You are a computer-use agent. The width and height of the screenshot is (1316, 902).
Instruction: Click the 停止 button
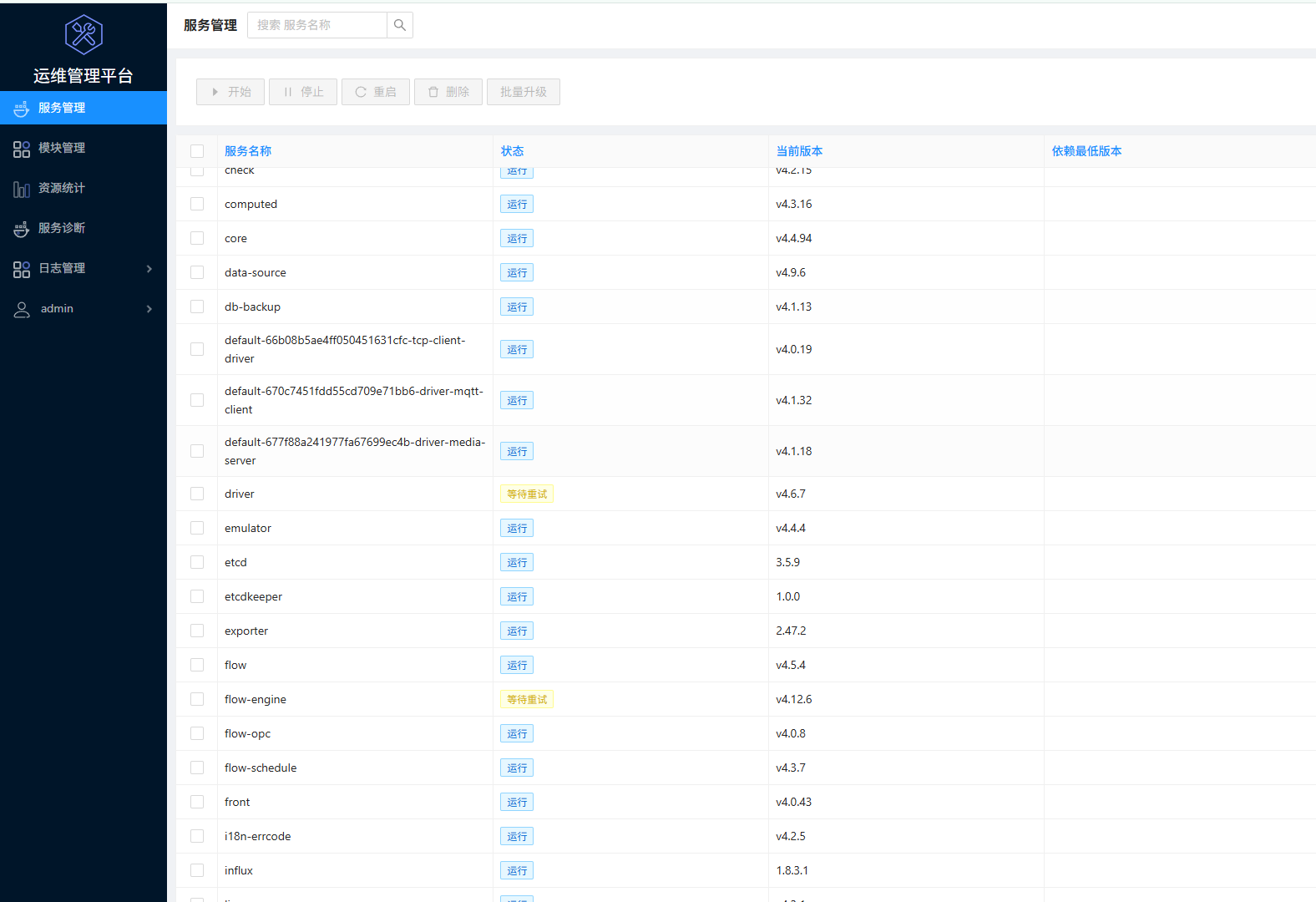click(303, 92)
